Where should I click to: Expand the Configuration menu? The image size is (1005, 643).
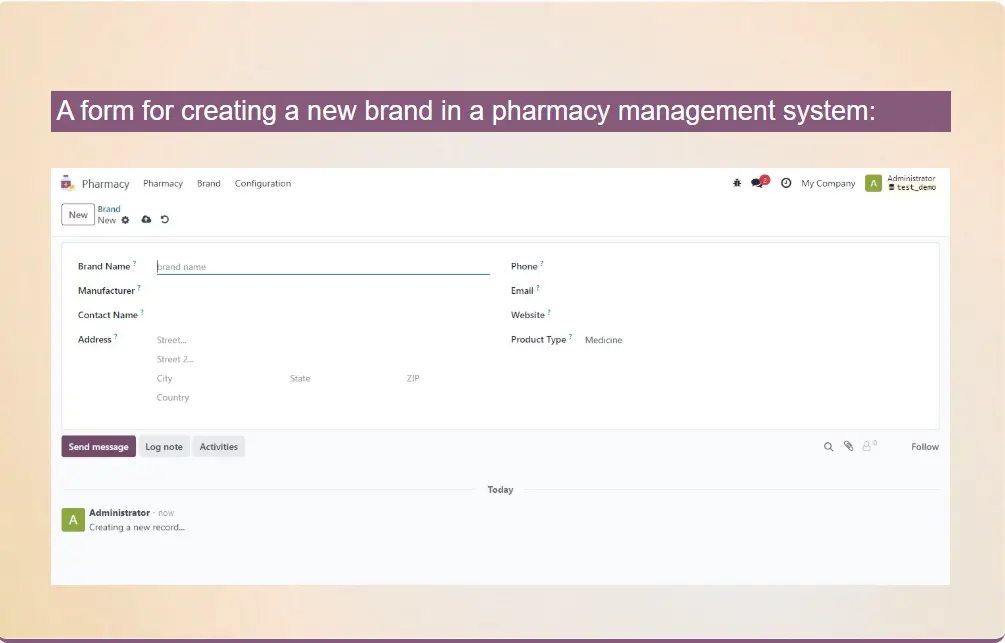263,183
